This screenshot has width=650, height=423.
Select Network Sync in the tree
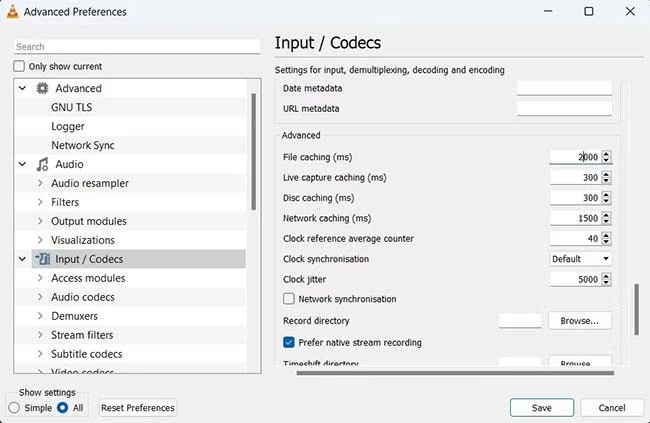tap(83, 146)
